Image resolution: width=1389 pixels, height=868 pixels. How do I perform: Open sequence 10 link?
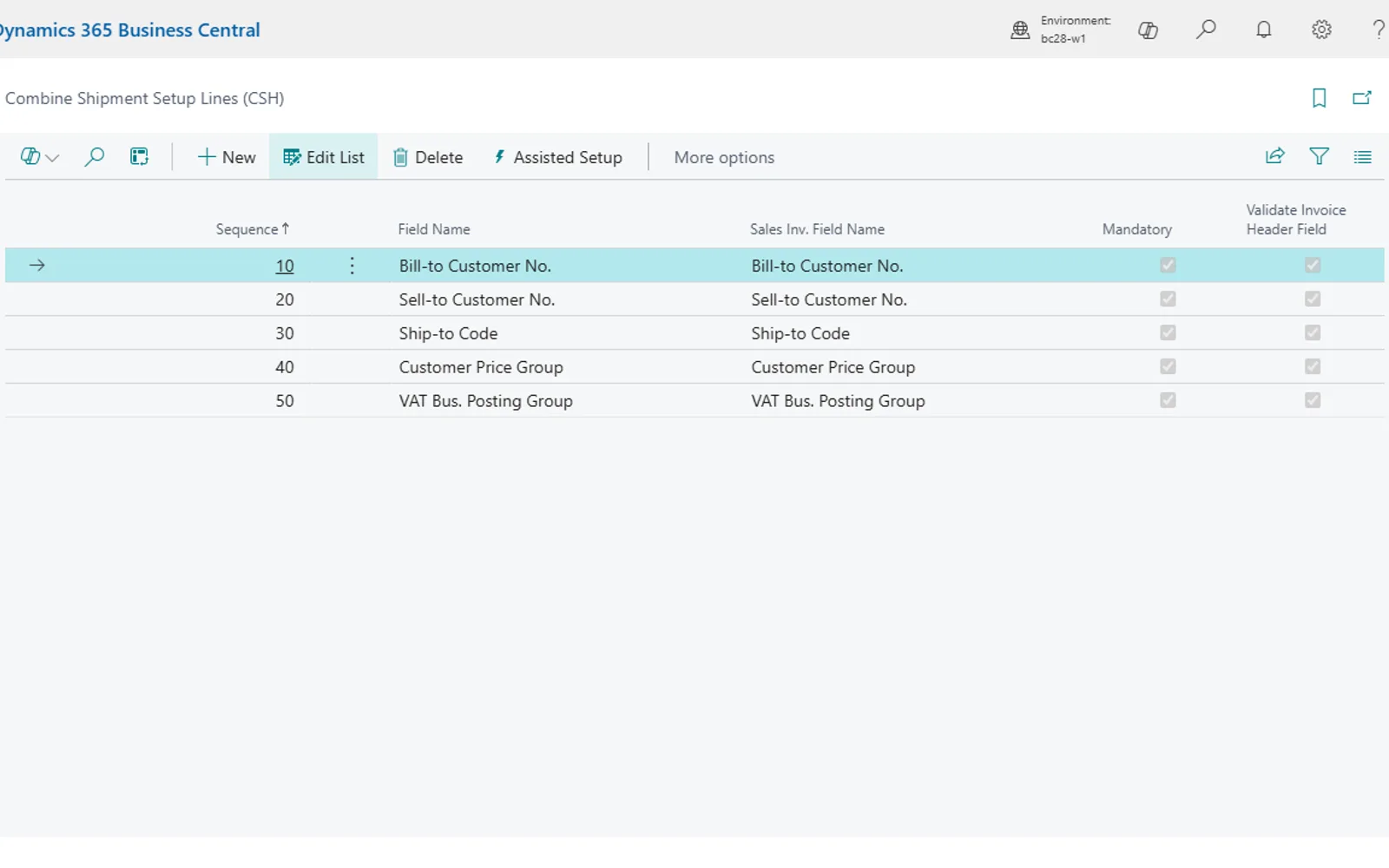click(285, 266)
